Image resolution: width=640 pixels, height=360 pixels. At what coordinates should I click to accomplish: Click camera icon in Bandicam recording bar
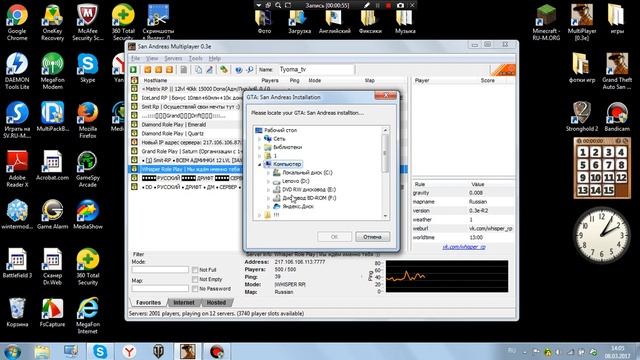pyautogui.click(x=400, y=5)
